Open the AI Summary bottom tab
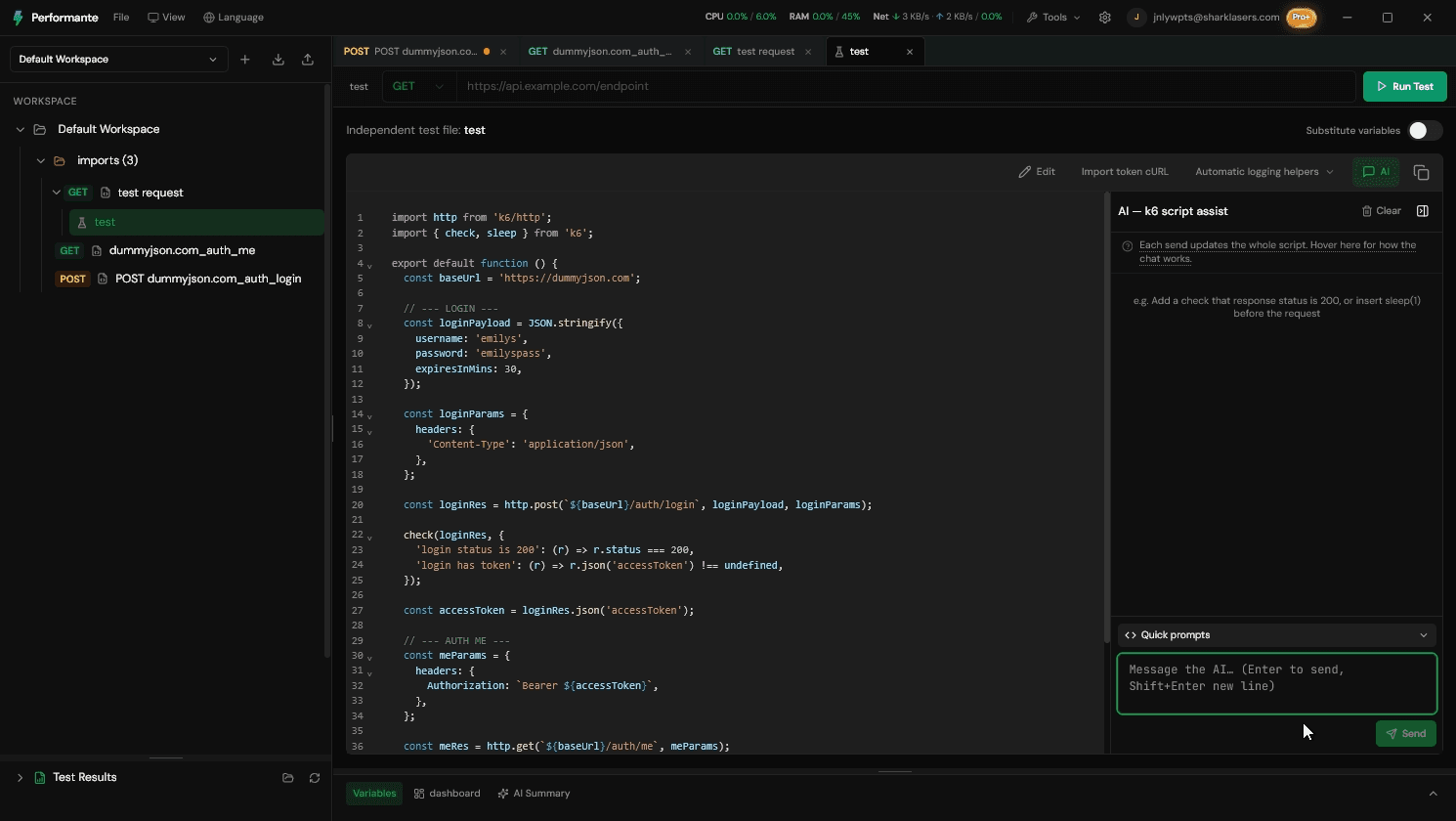 (534, 794)
